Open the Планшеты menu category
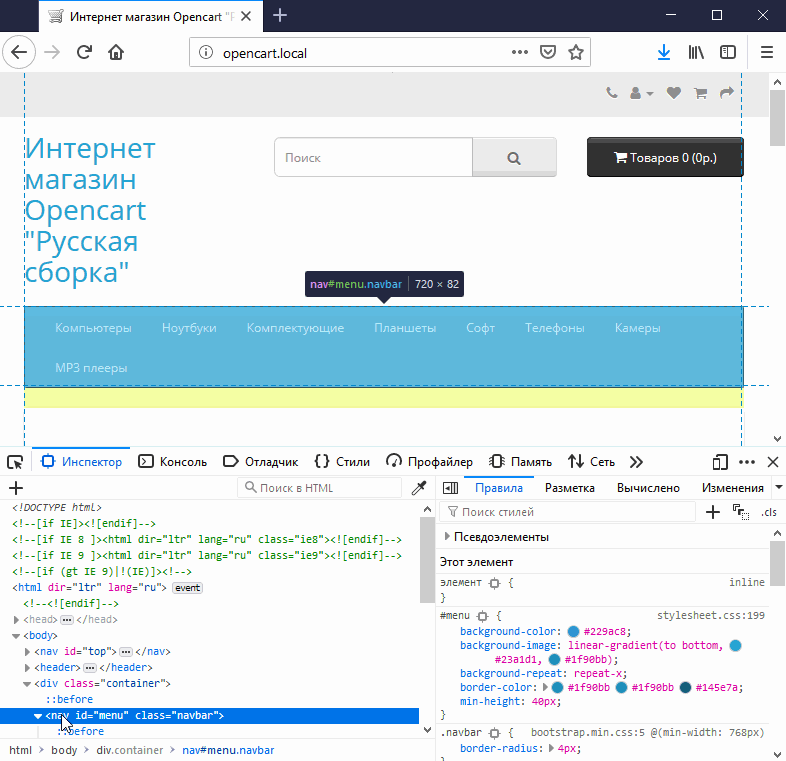Screen dimensions: 786x761 (x=405, y=328)
